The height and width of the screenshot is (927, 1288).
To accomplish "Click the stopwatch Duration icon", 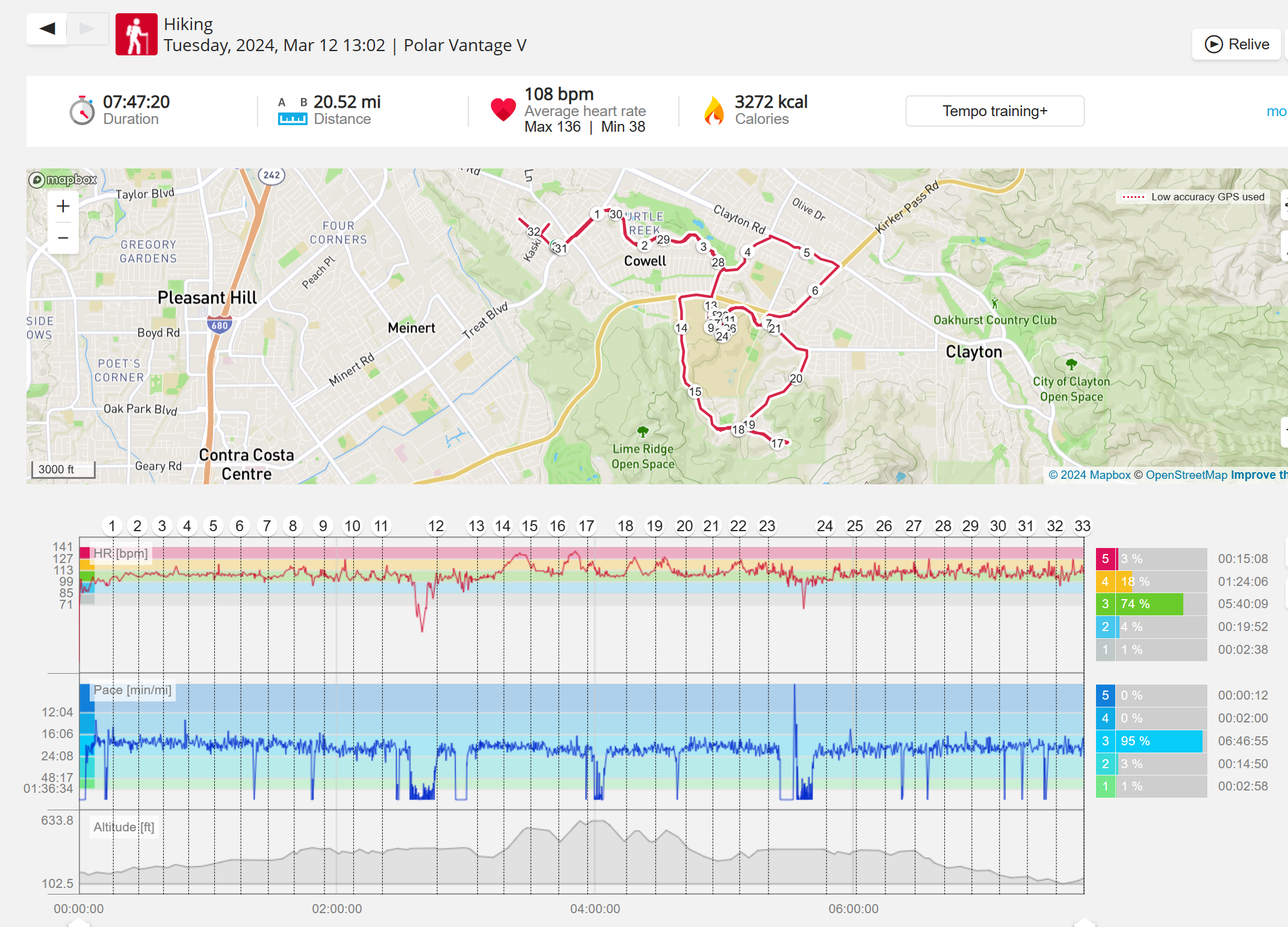I will tap(82, 111).
